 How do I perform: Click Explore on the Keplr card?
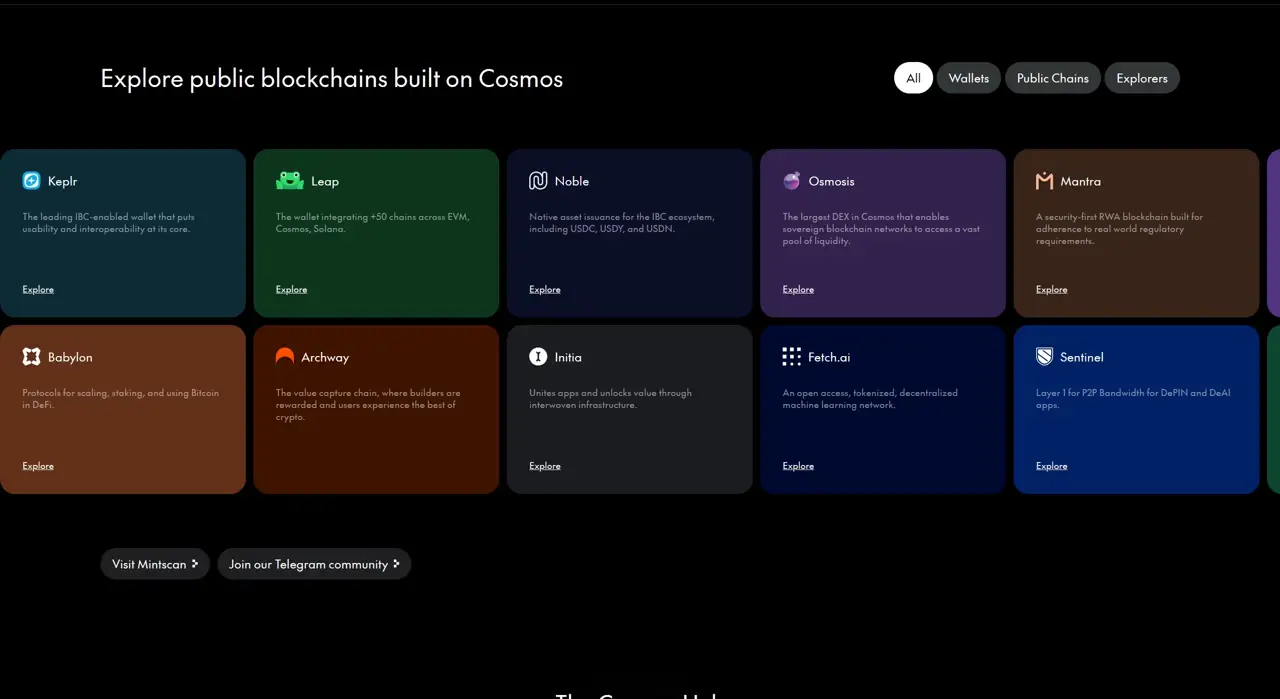click(38, 289)
